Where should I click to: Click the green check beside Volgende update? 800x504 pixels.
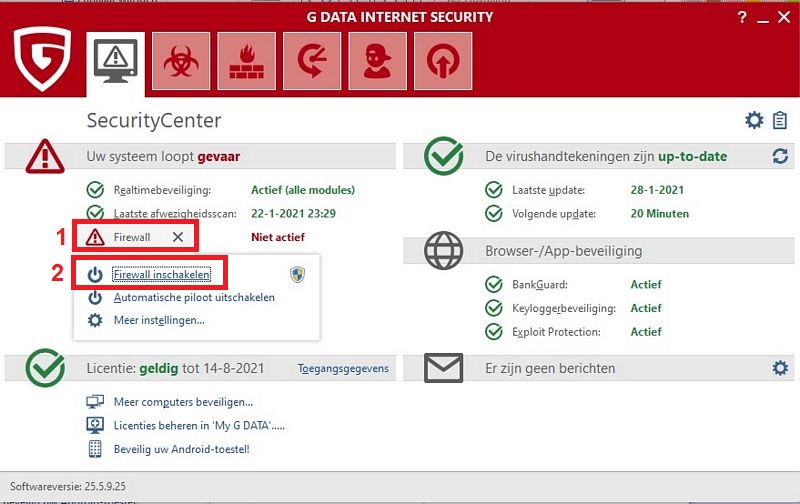[493, 213]
